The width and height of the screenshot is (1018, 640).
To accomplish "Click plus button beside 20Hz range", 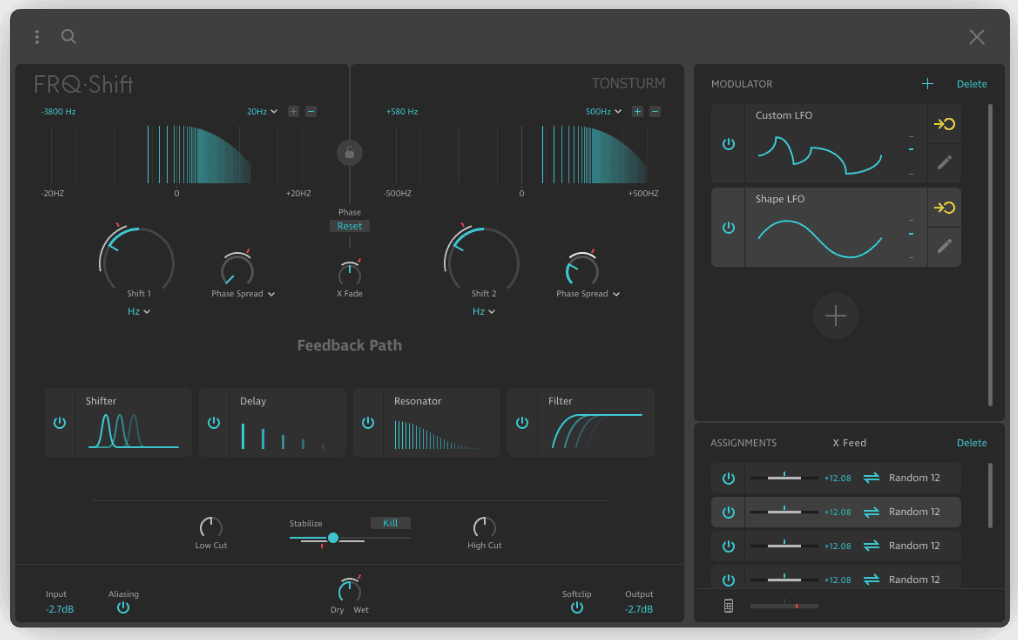I will click(293, 112).
